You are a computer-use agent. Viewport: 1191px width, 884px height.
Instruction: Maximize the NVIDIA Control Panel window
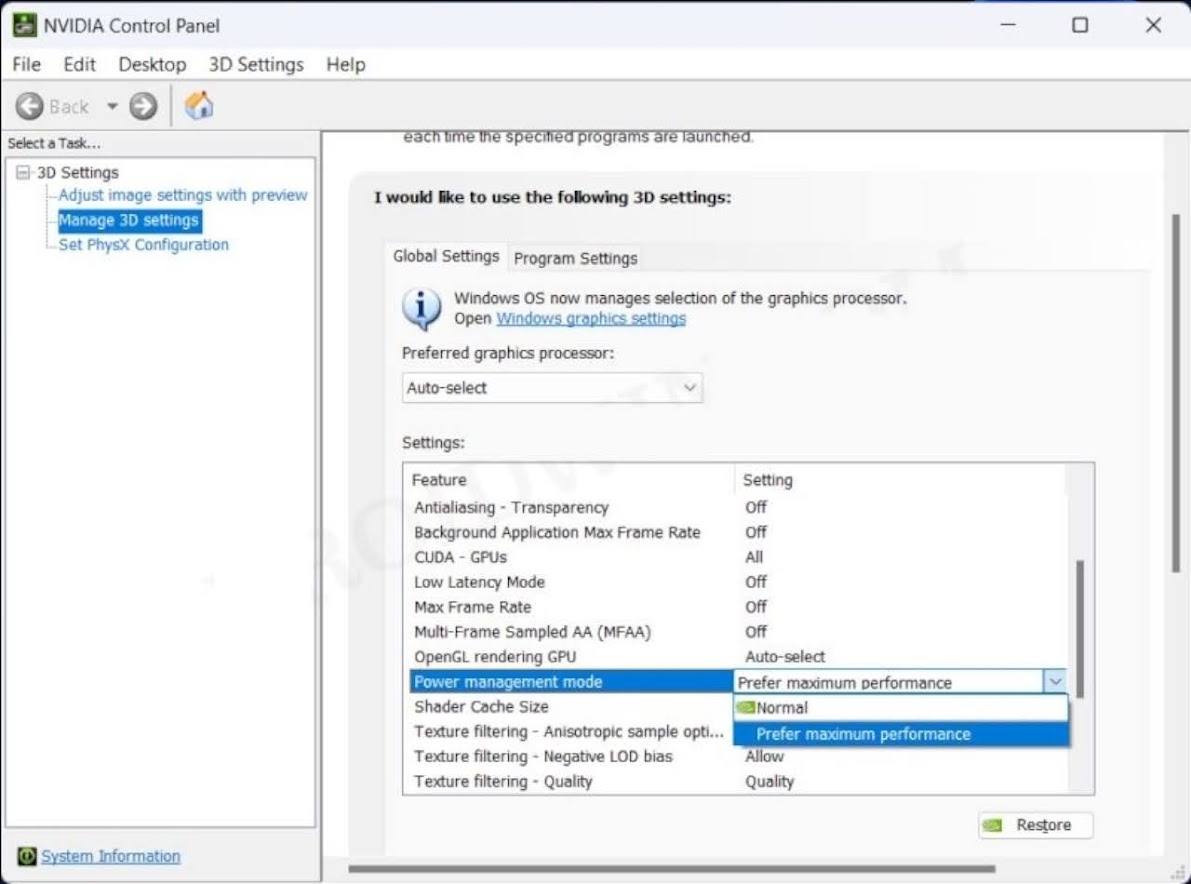click(x=1079, y=25)
